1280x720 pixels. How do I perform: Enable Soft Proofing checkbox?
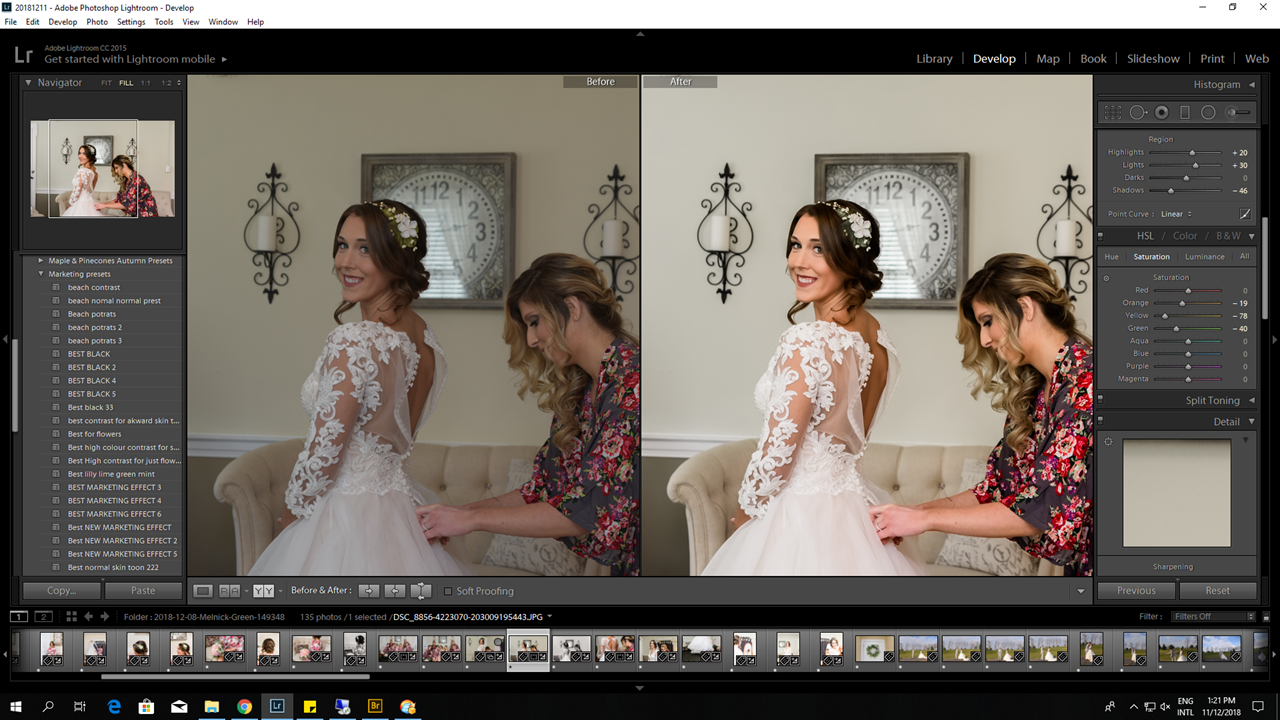448,591
